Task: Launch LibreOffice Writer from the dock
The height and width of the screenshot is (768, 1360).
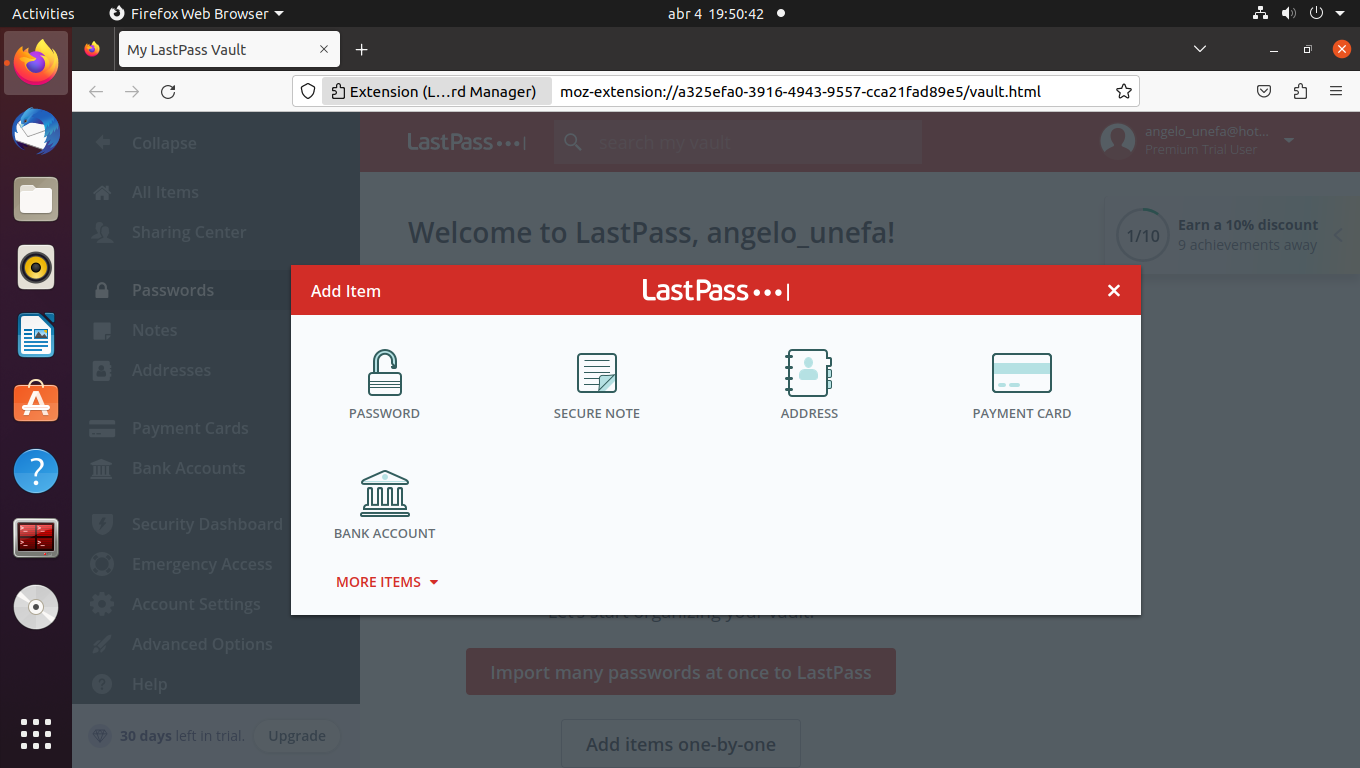Action: tap(36, 335)
